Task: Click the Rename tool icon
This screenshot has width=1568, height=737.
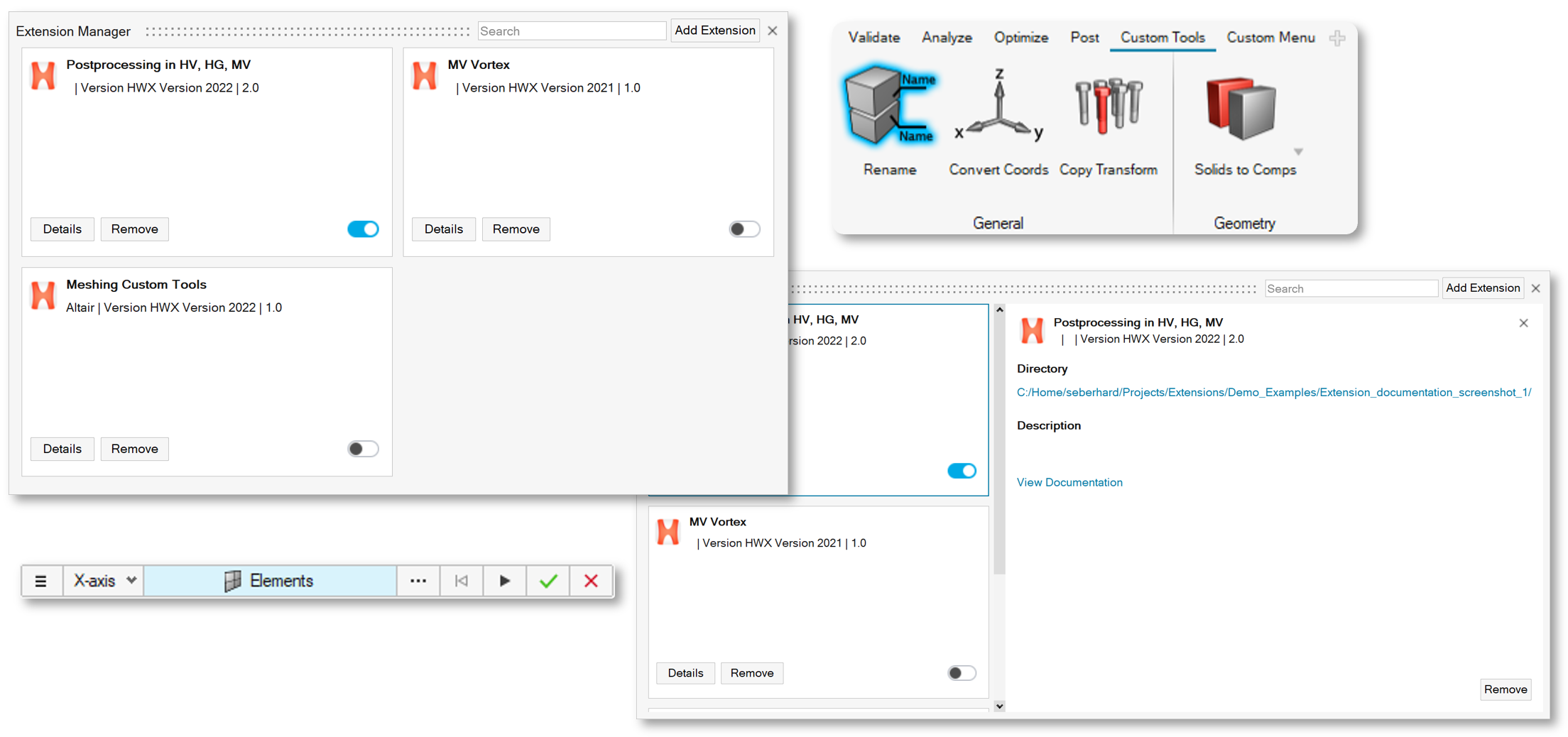Action: tap(889, 107)
